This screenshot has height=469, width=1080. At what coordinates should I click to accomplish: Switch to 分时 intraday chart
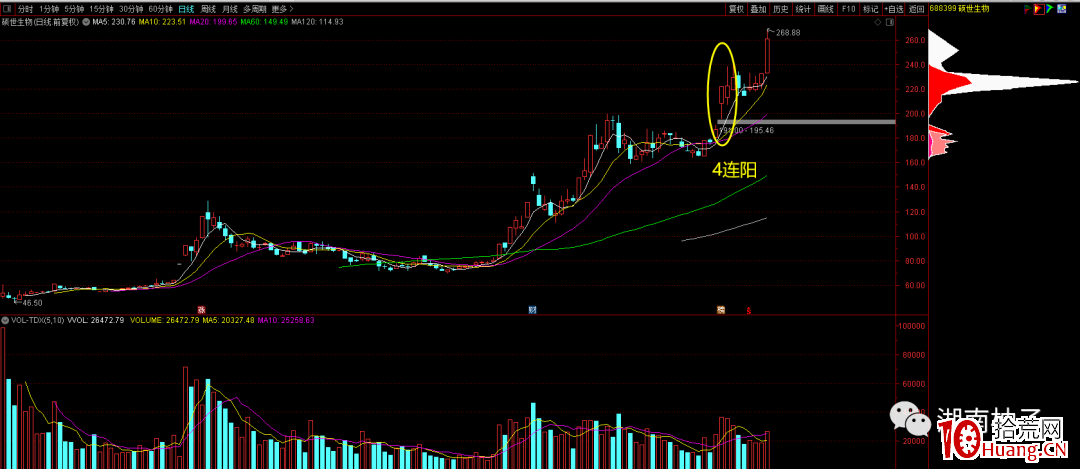pyautogui.click(x=25, y=9)
